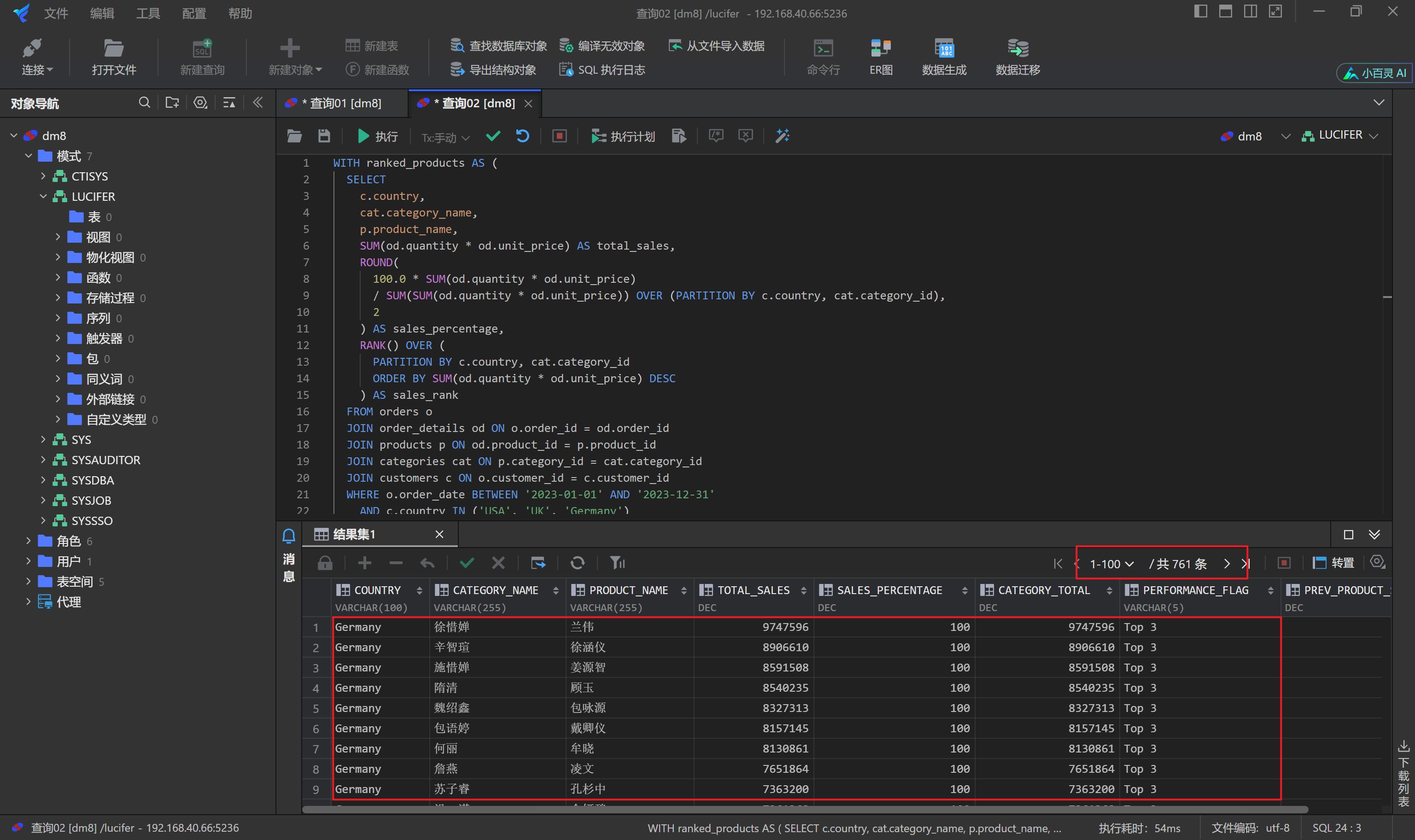Open the ER diagram tool
The height and width of the screenshot is (840, 1415).
(880, 57)
